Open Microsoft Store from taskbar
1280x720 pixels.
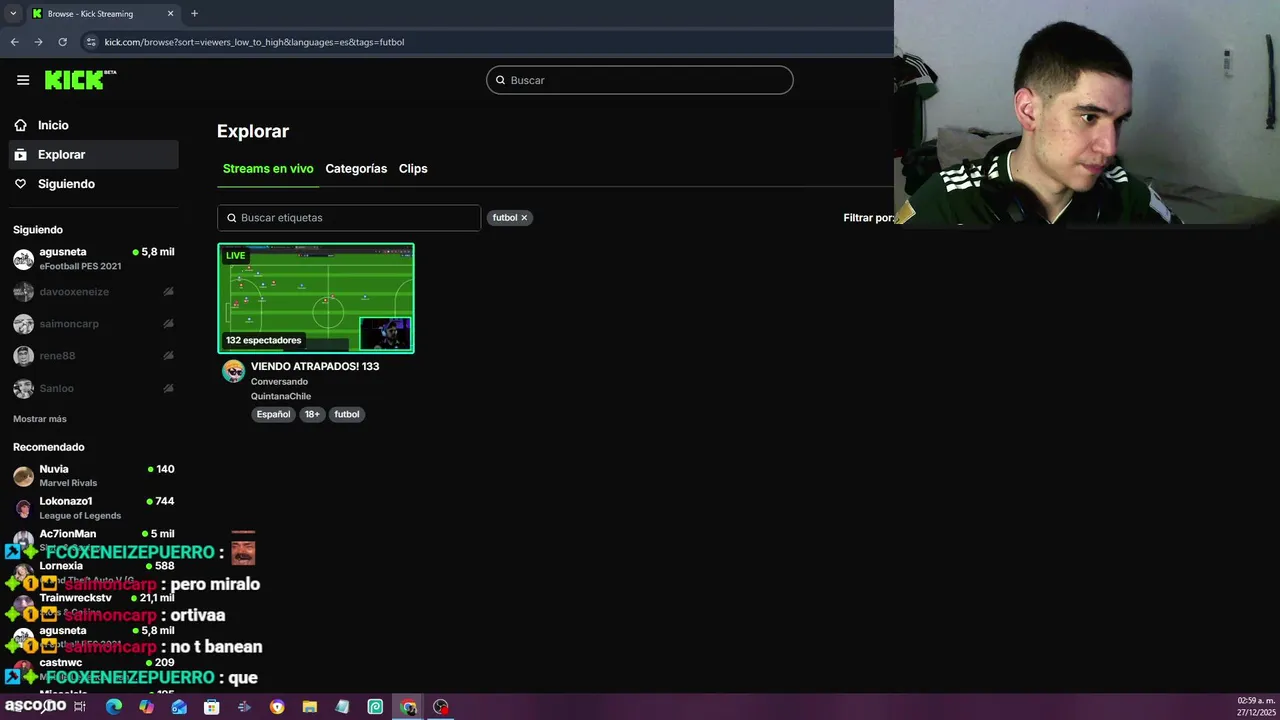tap(212, 707)
